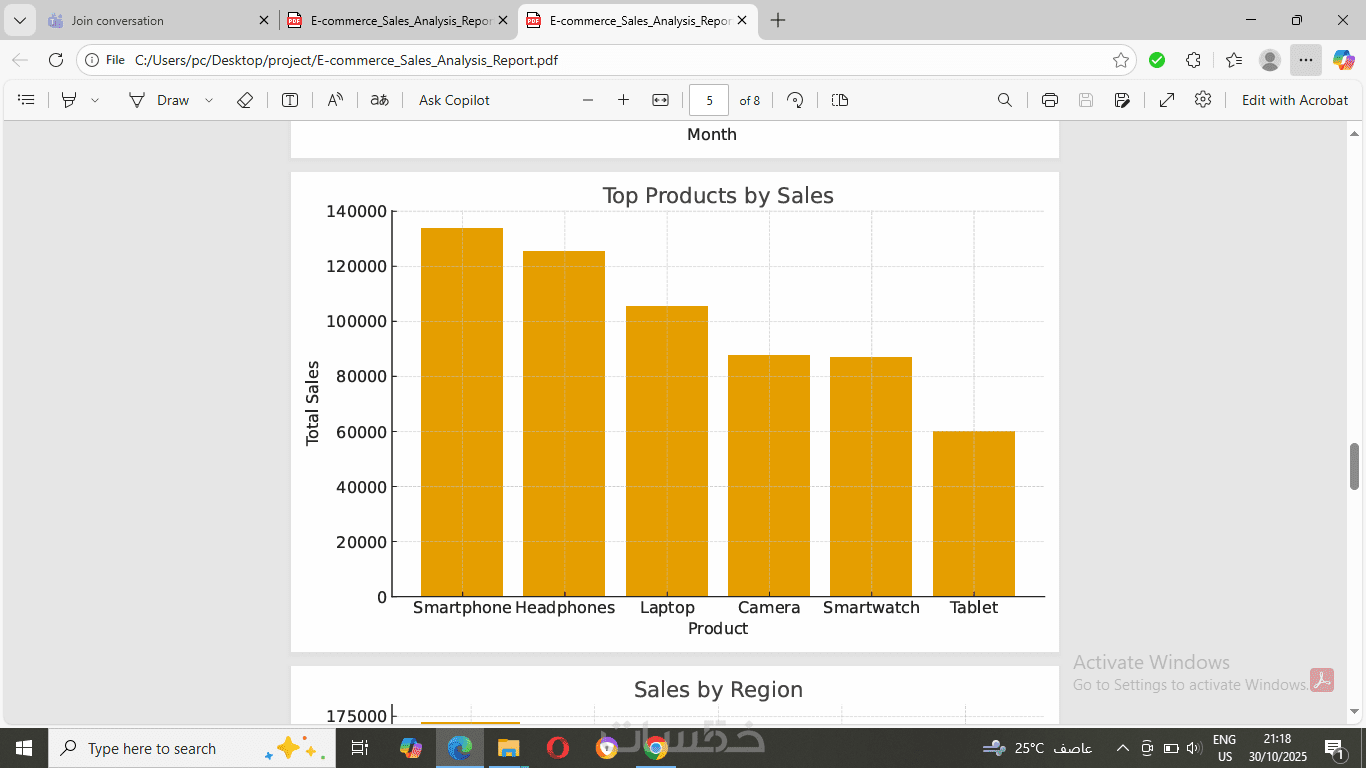1366x768 pixels.
Task: Open the Draw tool options dropdown arrow
Action: click(209, 100)
